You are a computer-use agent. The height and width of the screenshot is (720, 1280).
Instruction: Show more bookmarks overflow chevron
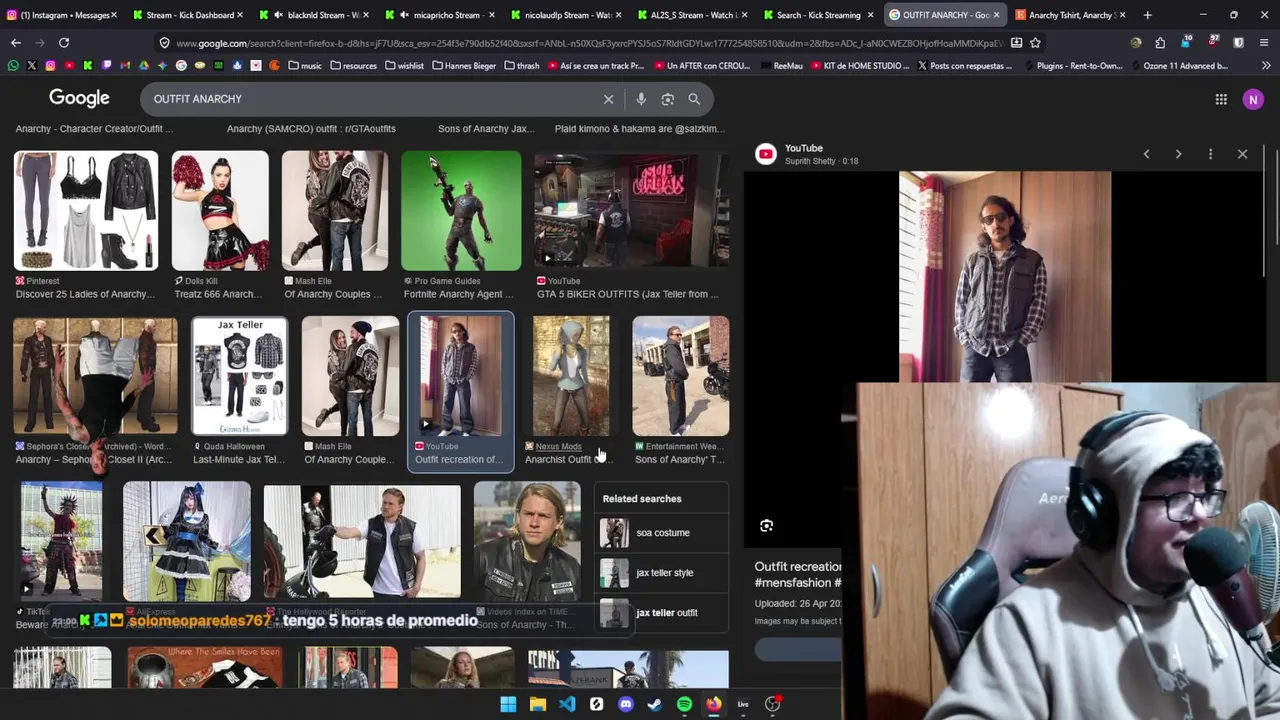tap(1266, 66)
